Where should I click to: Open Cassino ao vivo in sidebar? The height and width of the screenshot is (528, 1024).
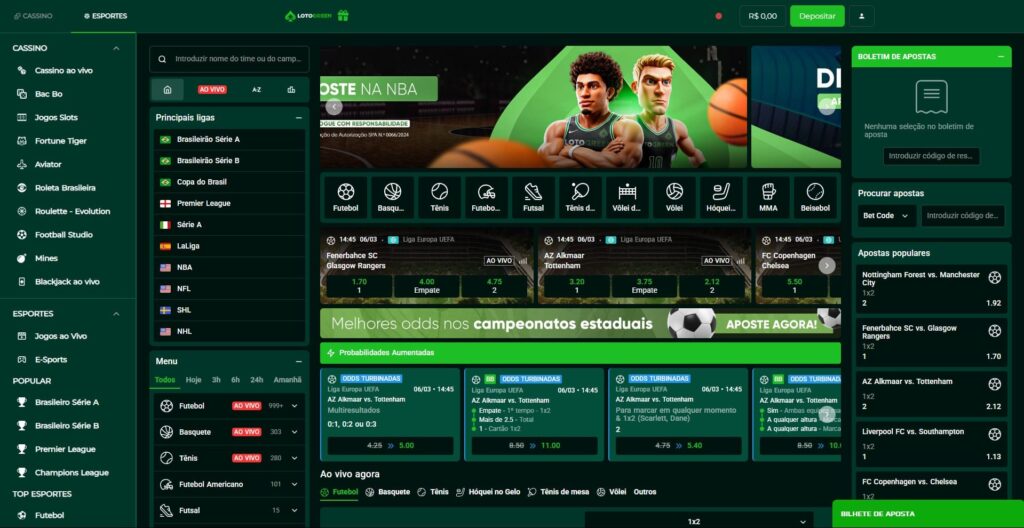pyautogui.click(x=63, y=71)
